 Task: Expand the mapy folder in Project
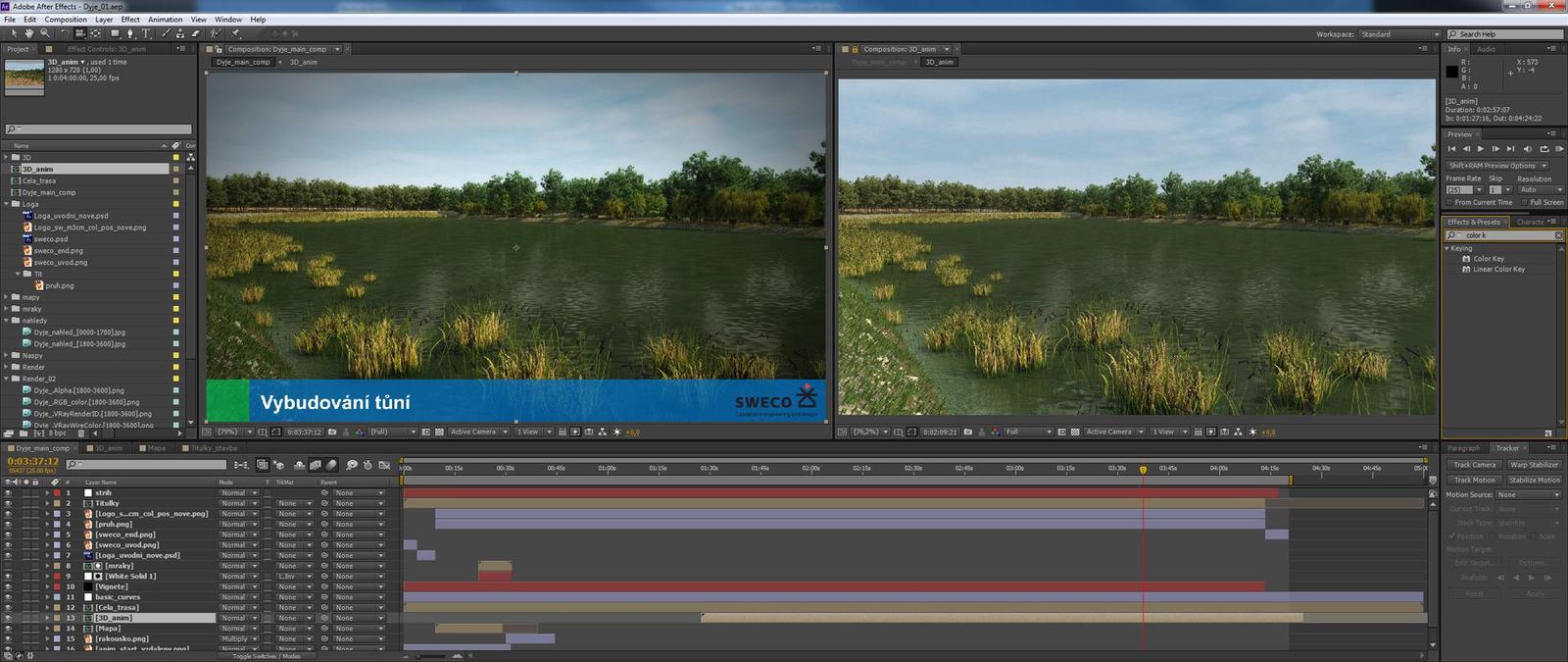(x=6, y=297)
